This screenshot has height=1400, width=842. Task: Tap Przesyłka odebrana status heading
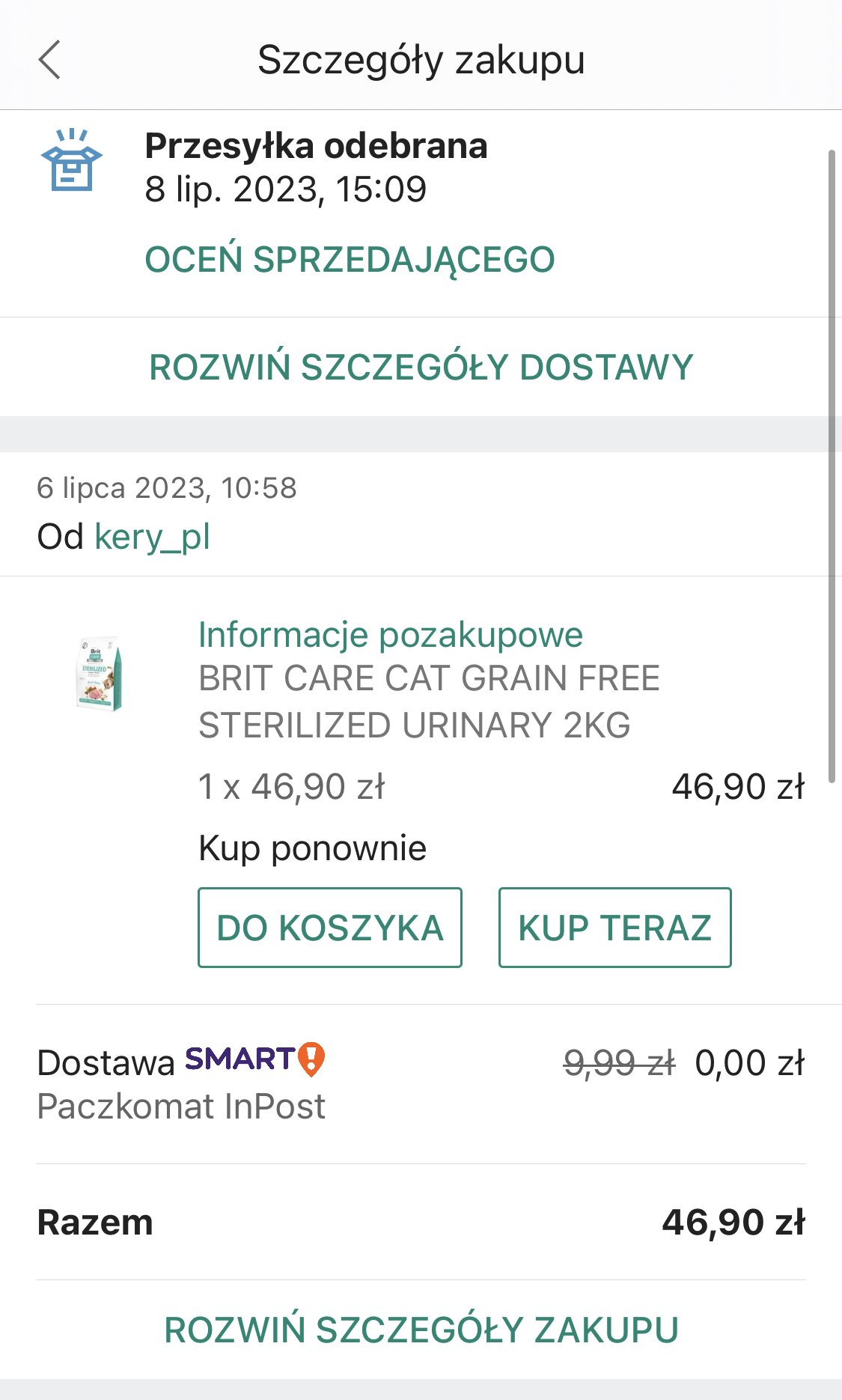tap(316, 146)
